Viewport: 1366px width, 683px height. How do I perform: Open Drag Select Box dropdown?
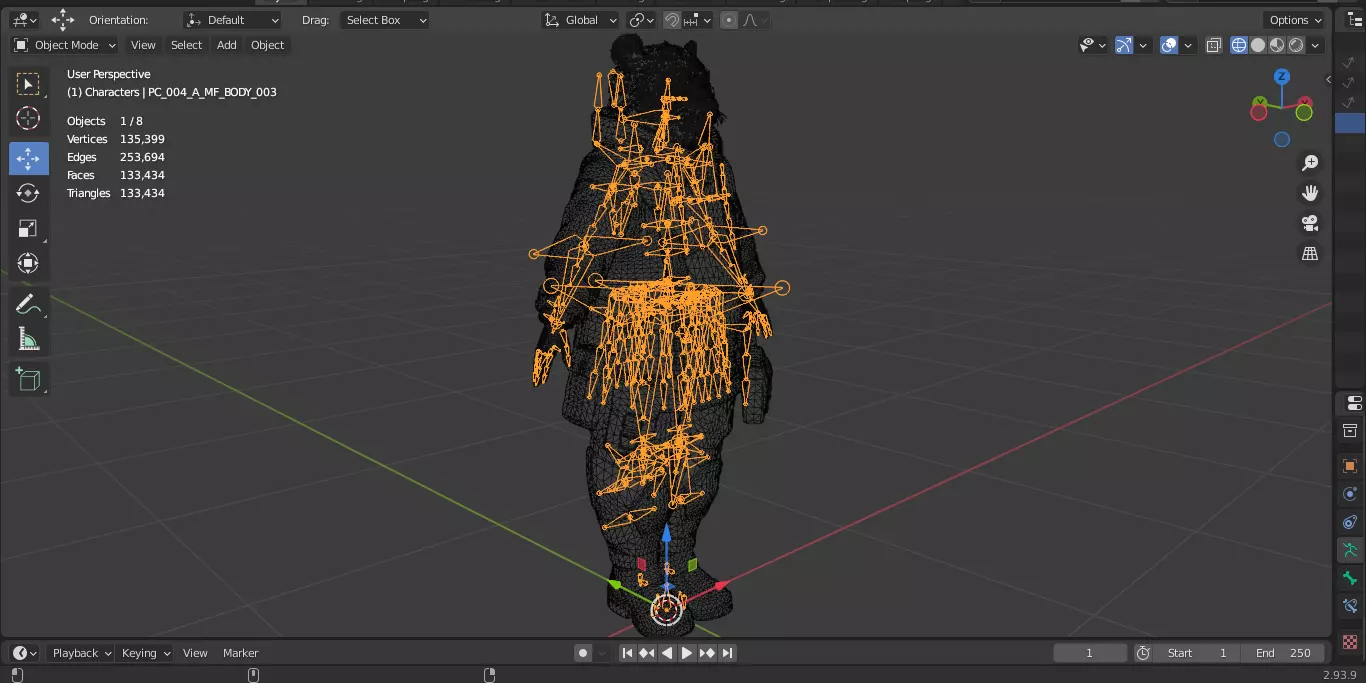coord(384,20)
